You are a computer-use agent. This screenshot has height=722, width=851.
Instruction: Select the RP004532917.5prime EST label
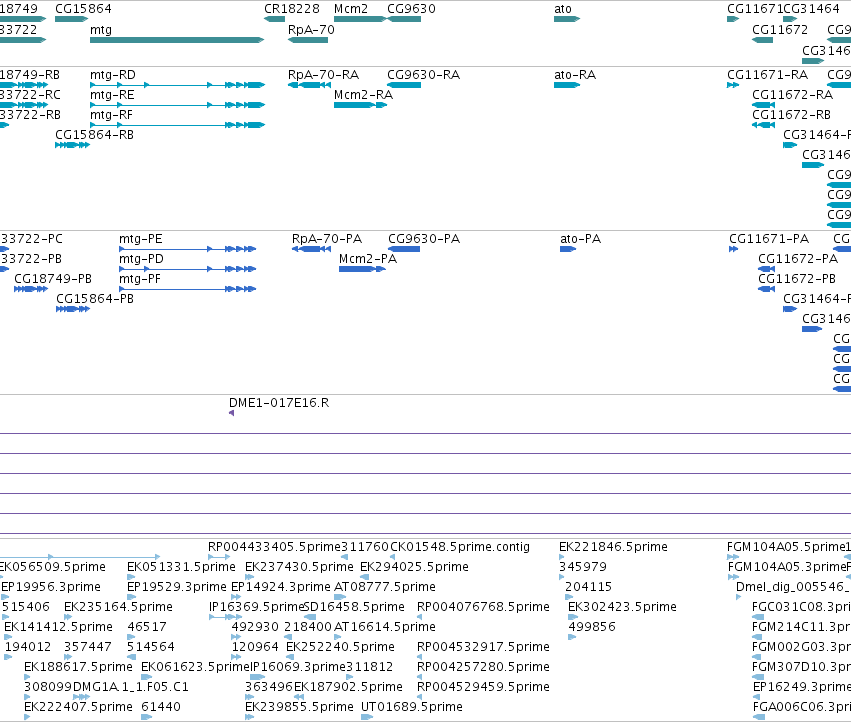[483, 647]
